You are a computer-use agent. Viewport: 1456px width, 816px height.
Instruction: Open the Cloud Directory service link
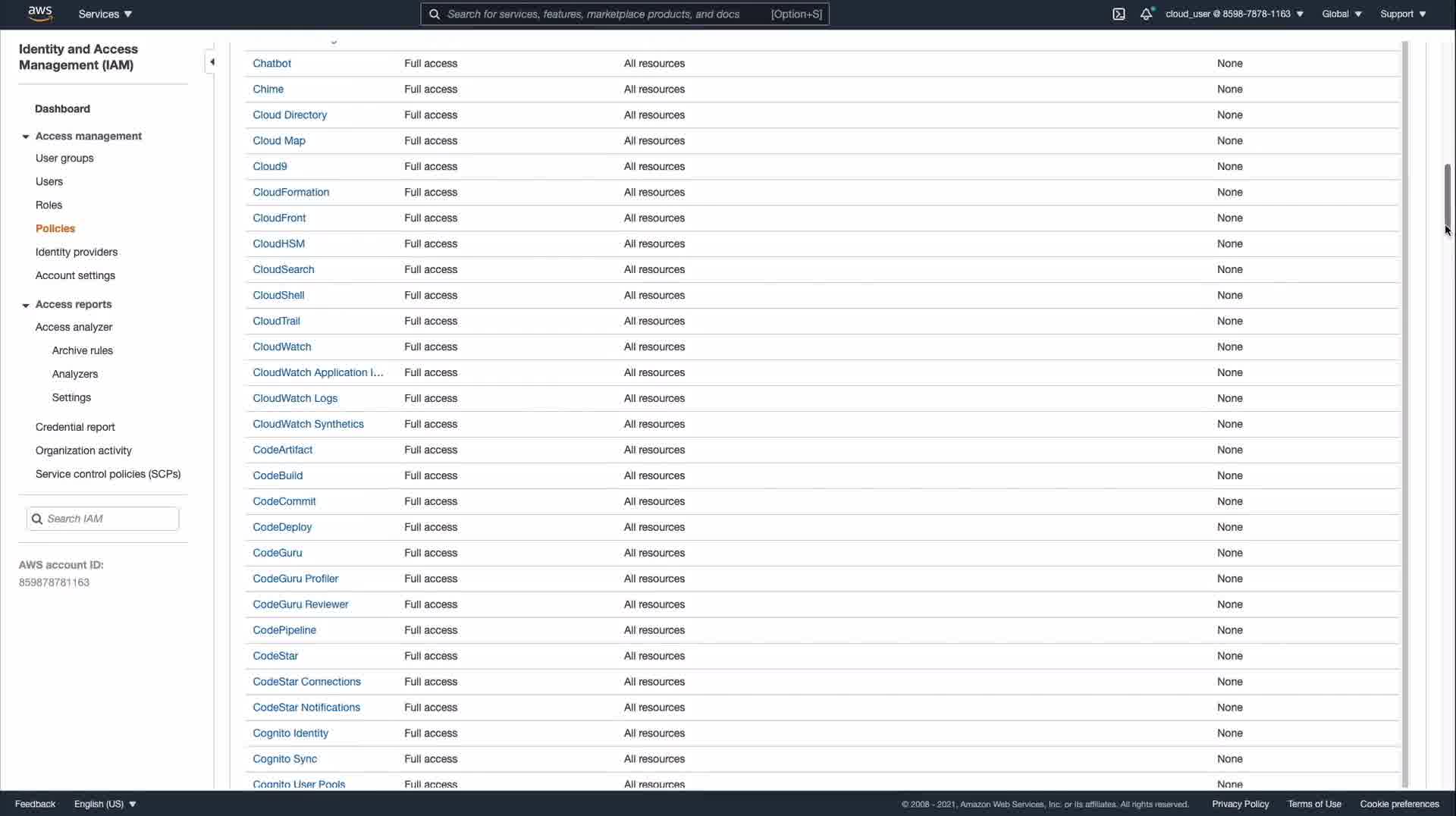point(290,115)
